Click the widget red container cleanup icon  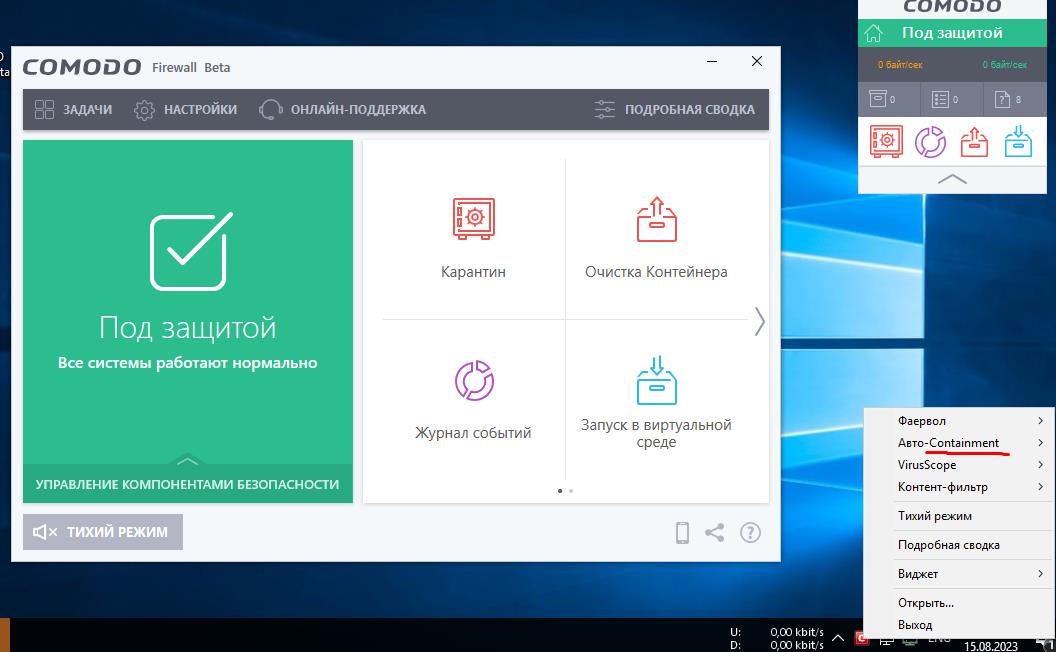974,141
